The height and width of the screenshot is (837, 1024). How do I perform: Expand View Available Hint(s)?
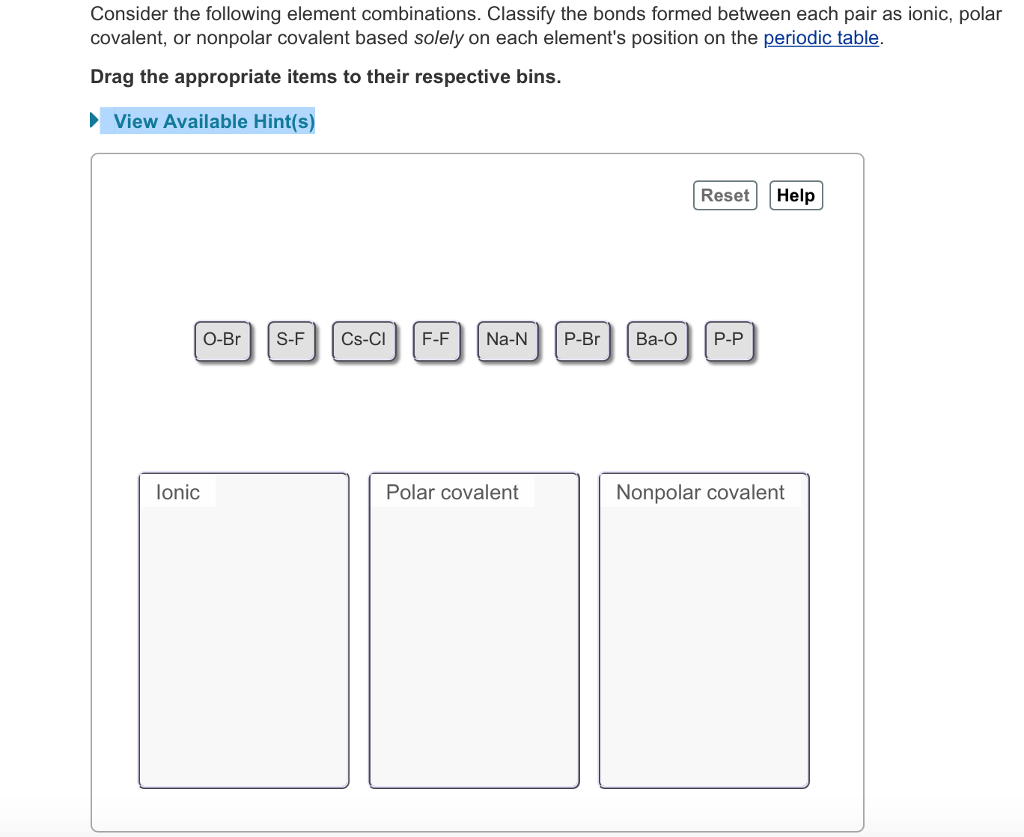click(214, 120)
